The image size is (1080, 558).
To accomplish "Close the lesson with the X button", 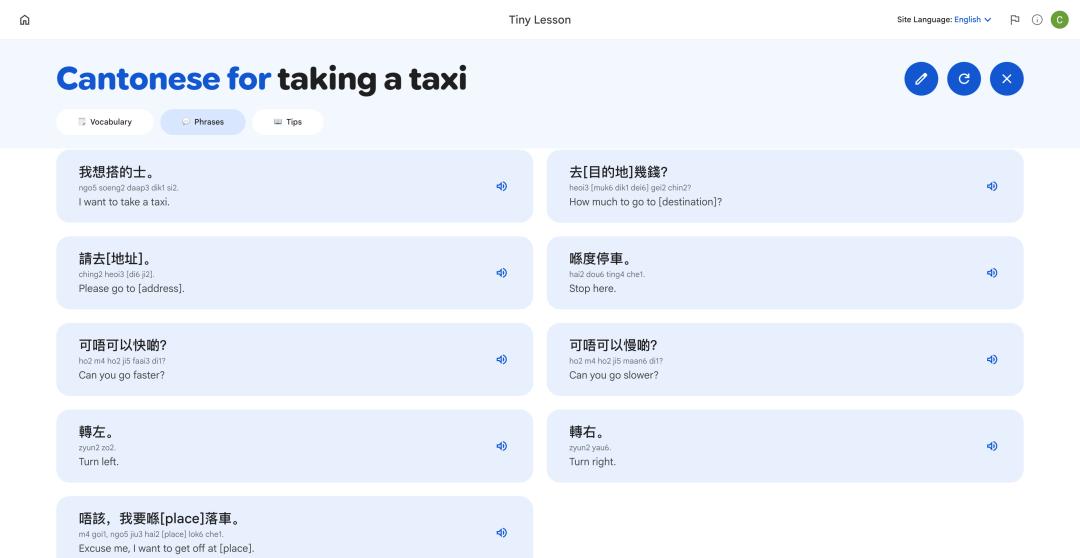I will [1006, 79].
